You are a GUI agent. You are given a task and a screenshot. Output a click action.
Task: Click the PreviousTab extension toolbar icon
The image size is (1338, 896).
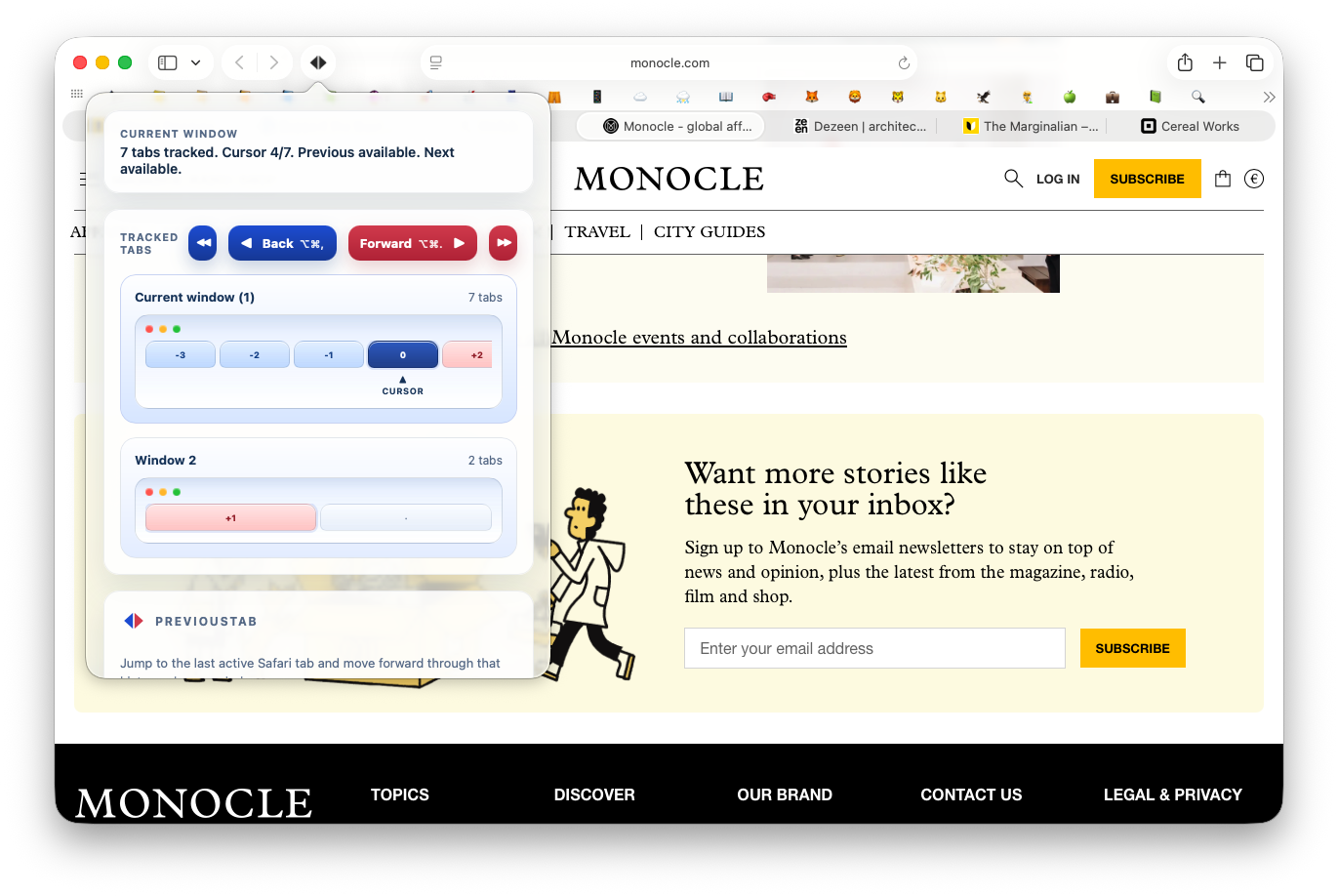point(318,62)
